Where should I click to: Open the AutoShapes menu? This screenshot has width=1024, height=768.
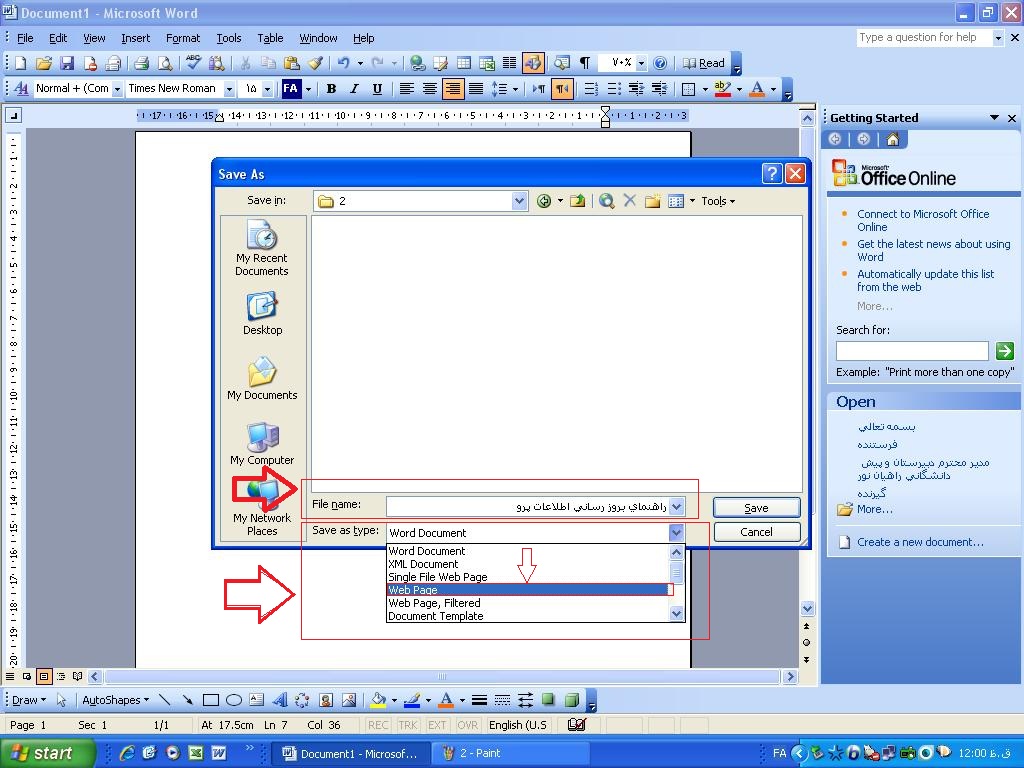click(x=115, y=700)
